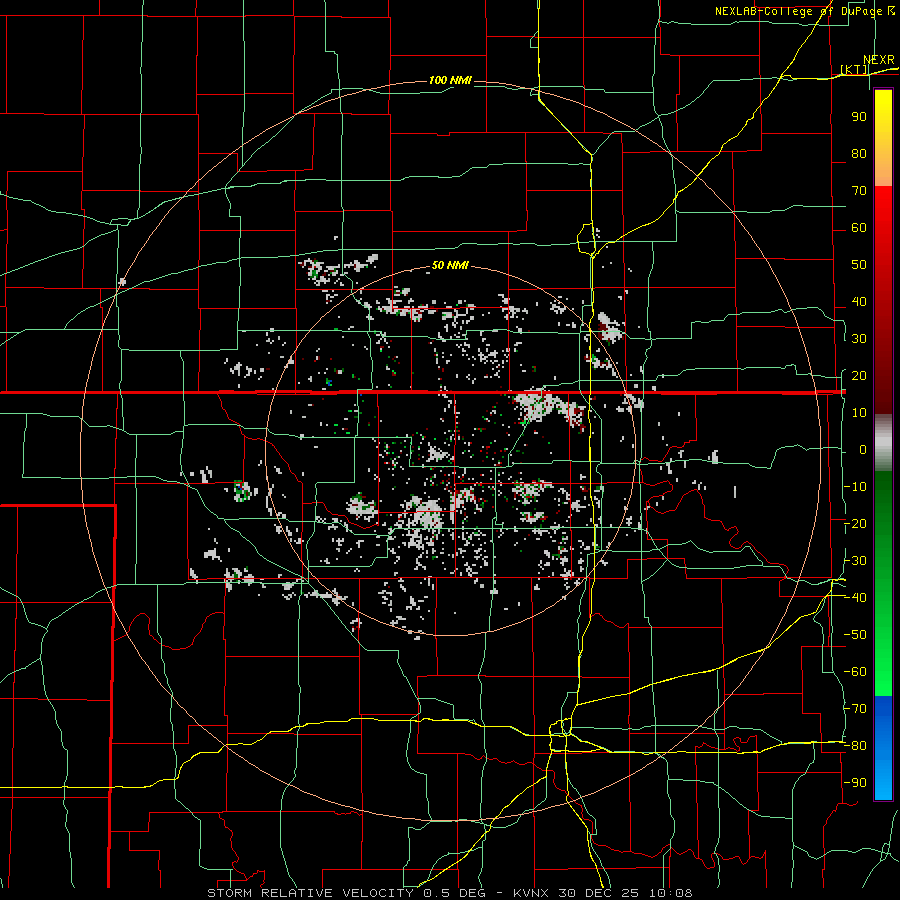Click the -30 scale value

point(855,561)
